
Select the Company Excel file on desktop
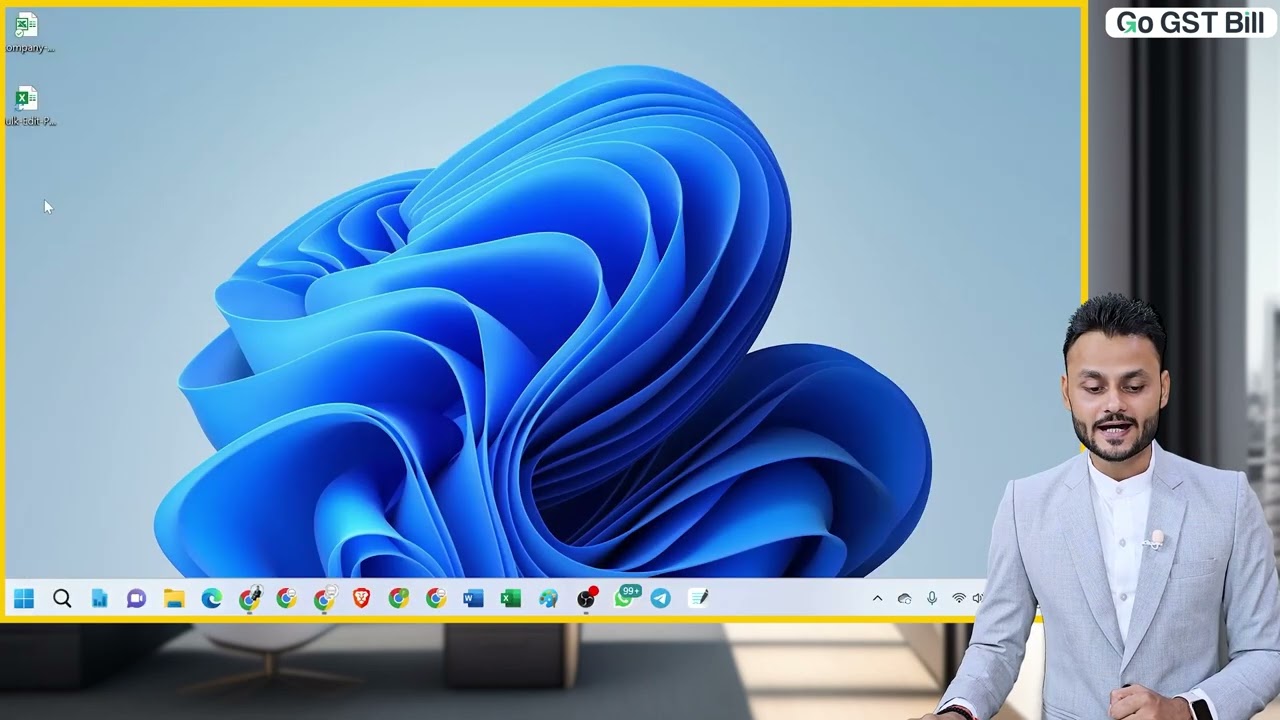27,33
